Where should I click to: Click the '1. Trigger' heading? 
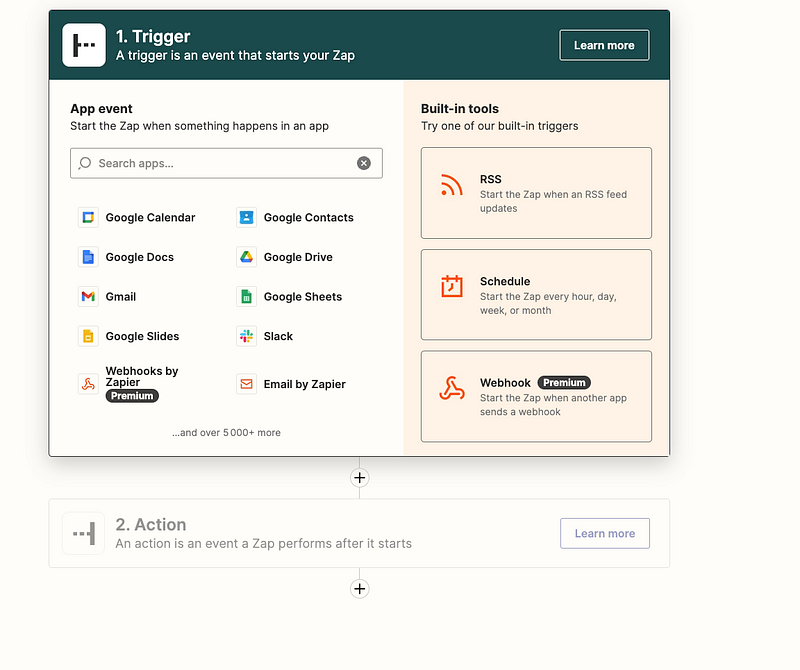pos(153,36)
